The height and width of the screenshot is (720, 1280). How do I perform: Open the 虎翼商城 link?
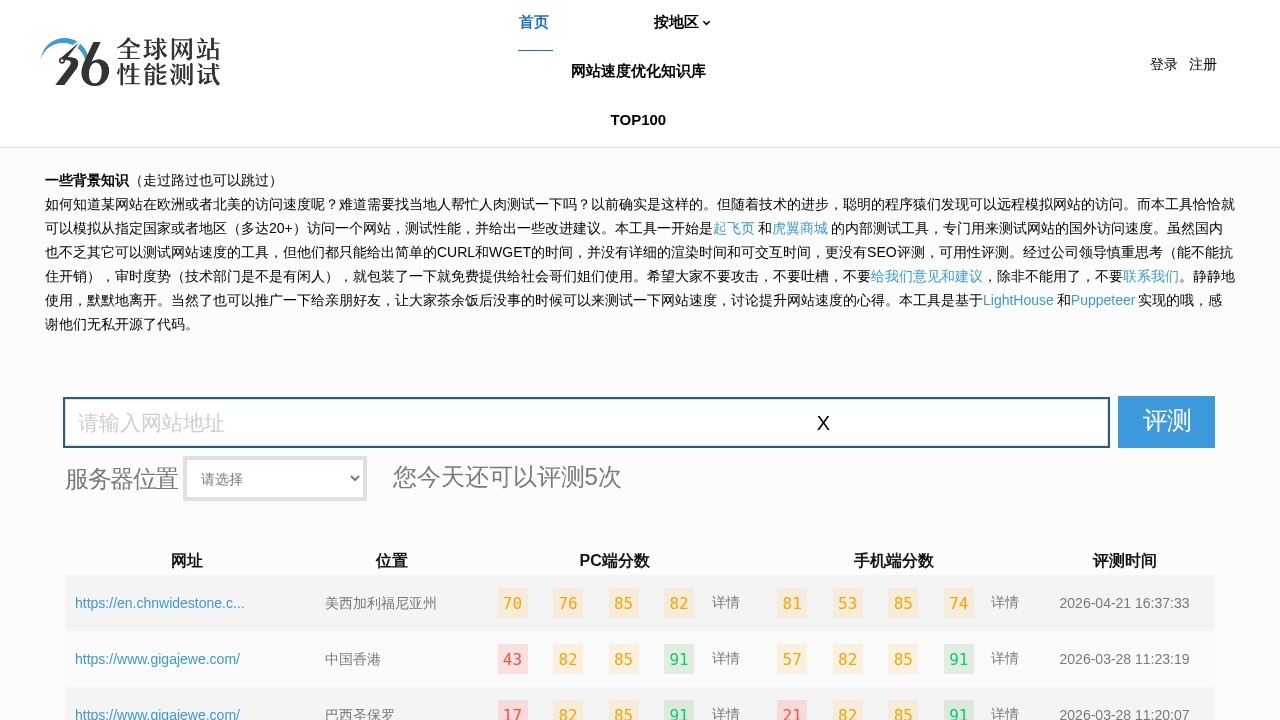pos(800,228)
